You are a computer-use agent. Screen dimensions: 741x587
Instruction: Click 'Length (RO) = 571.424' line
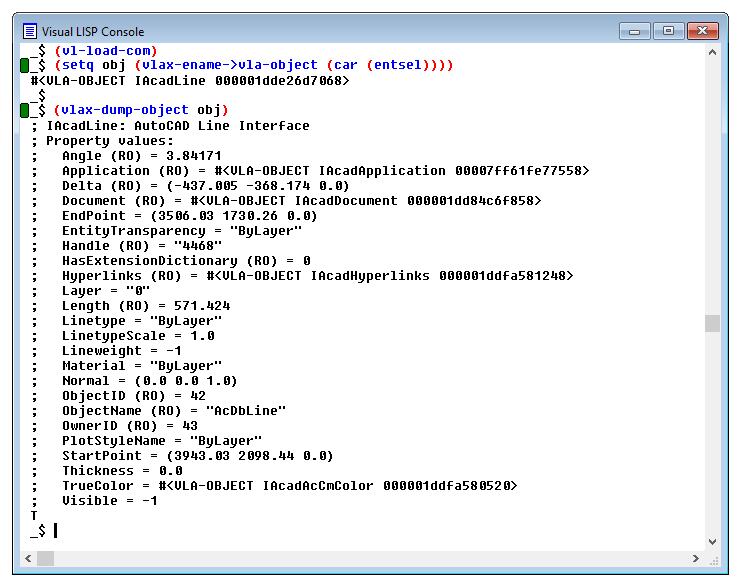coord(146,306)
